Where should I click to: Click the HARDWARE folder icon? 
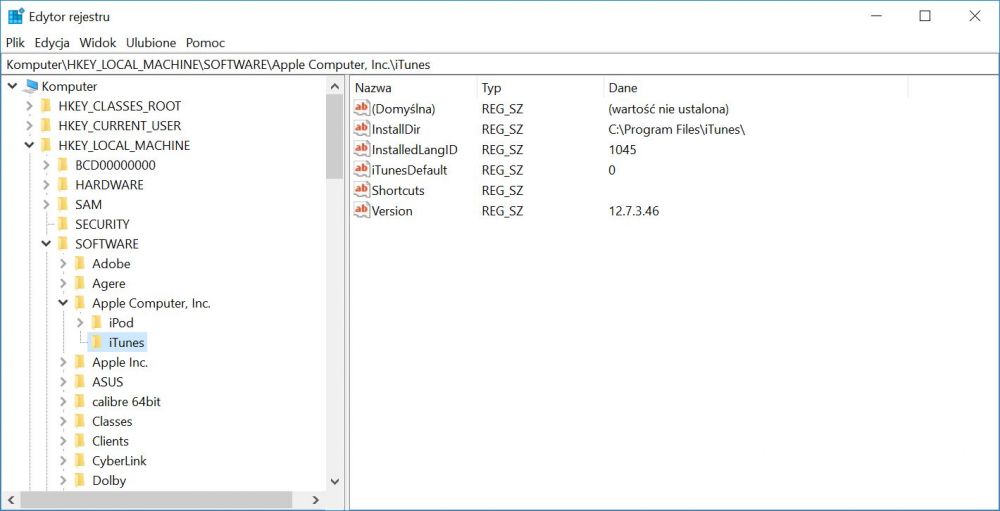(x=62, y=185)
